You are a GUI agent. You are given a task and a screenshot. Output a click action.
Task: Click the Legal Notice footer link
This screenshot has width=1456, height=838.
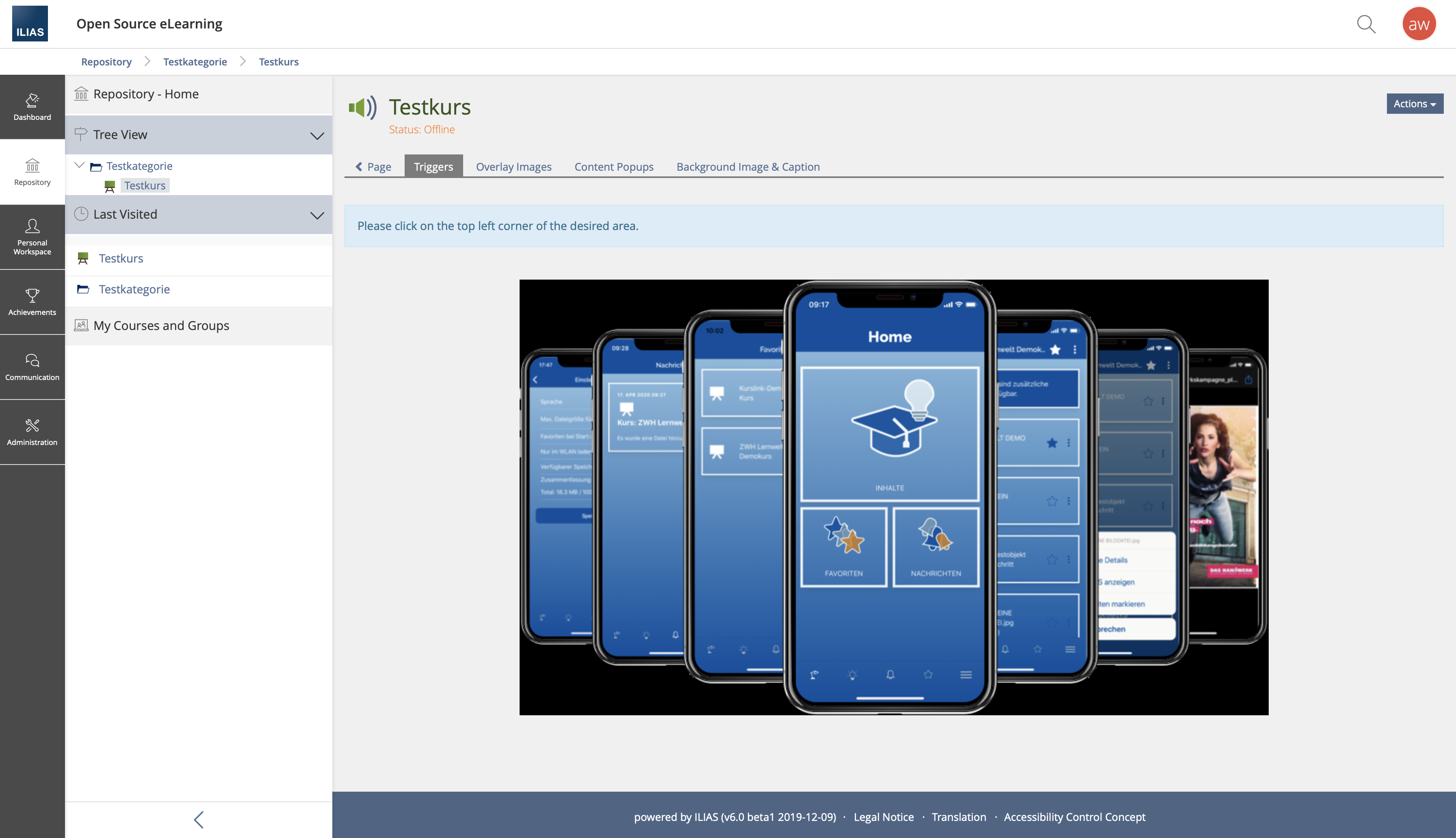pos(883,816)
